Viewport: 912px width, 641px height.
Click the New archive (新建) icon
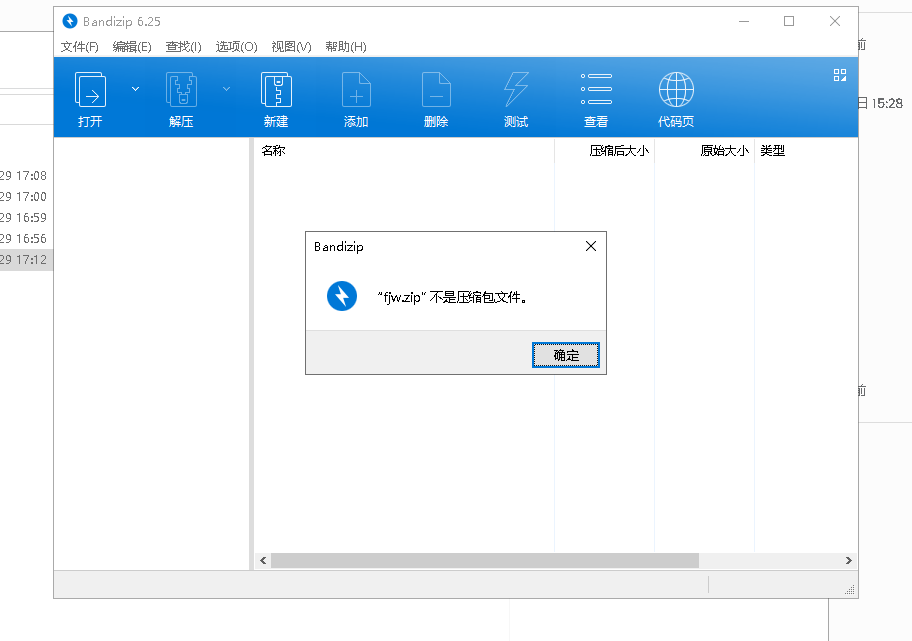pos(276,90)
